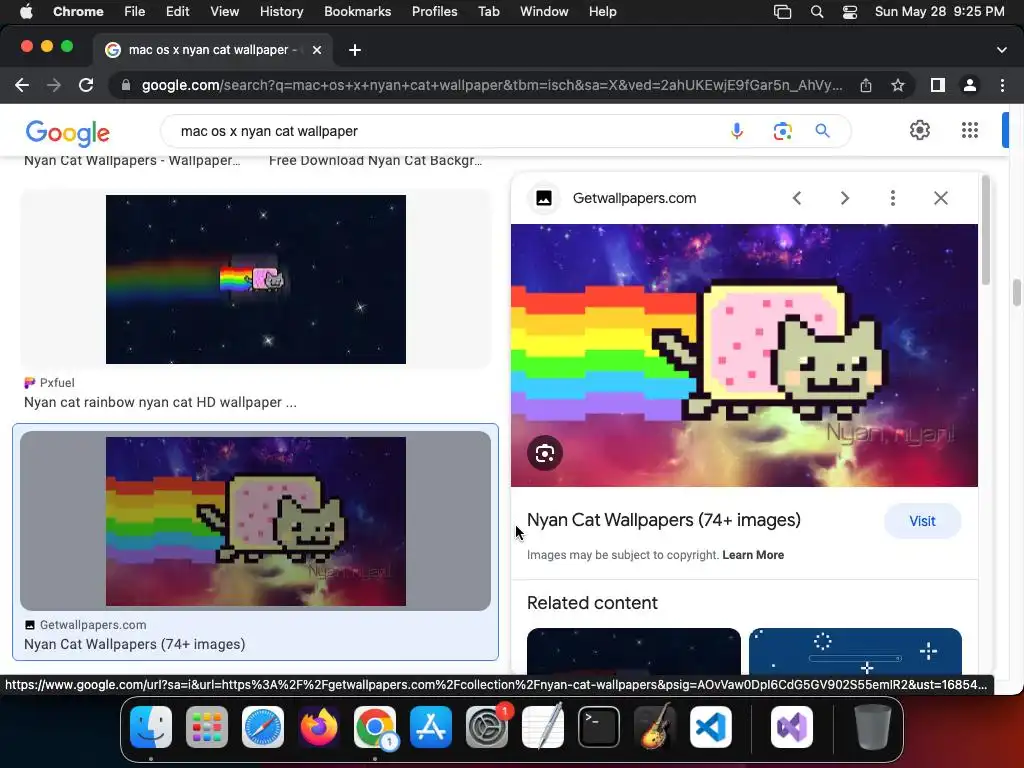Reload the current page
This screenshot has width=1024, height=768.
tap(86, 86)
